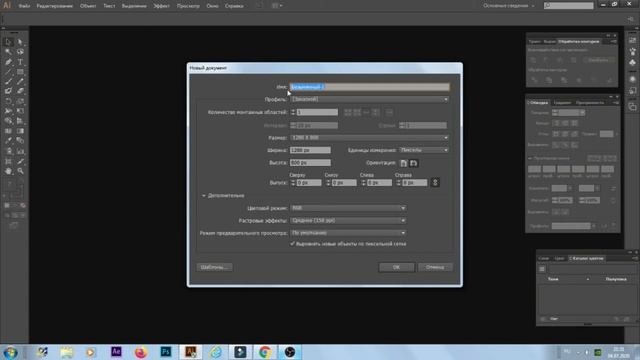Choose portrait orientation icon
Image resolution: width=640 pixels, height=360 pixels.
point(404,163)
